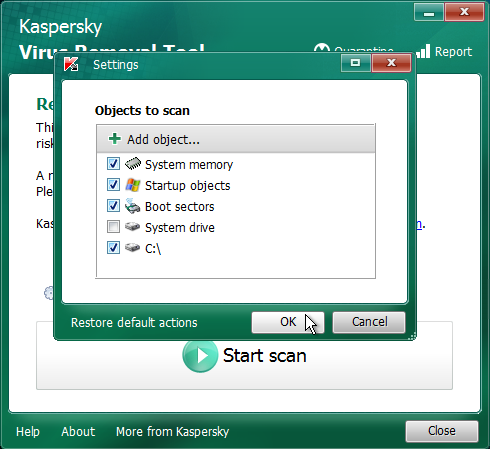Image resolution: width=490 pixels, height=449 pixels.
Task: Click the green Start scan play icon
Action: [200, 356]
